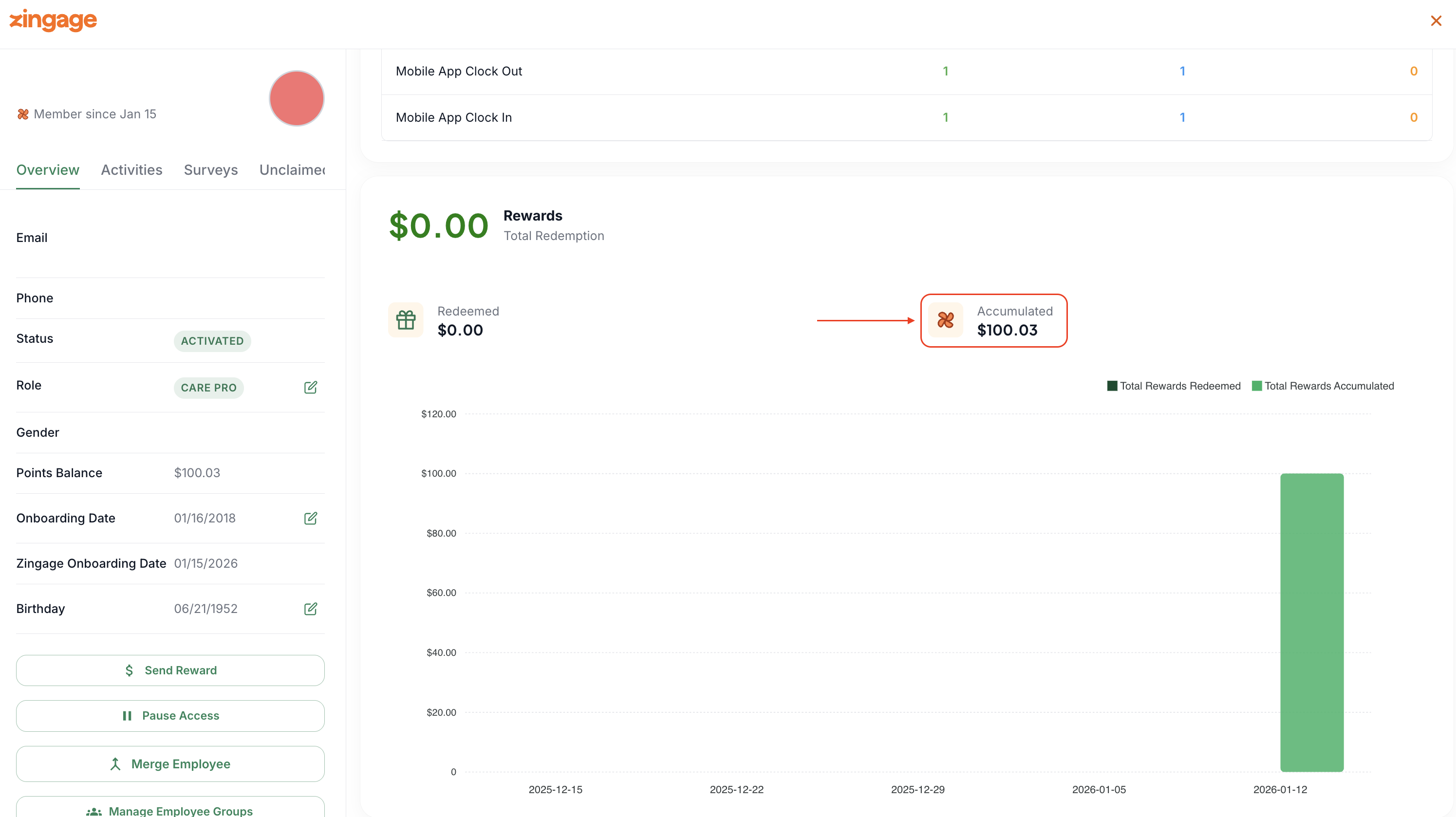Click the red profile avatar circle
The width and height of the screenshot is (1456, 817).
(296, 98)
